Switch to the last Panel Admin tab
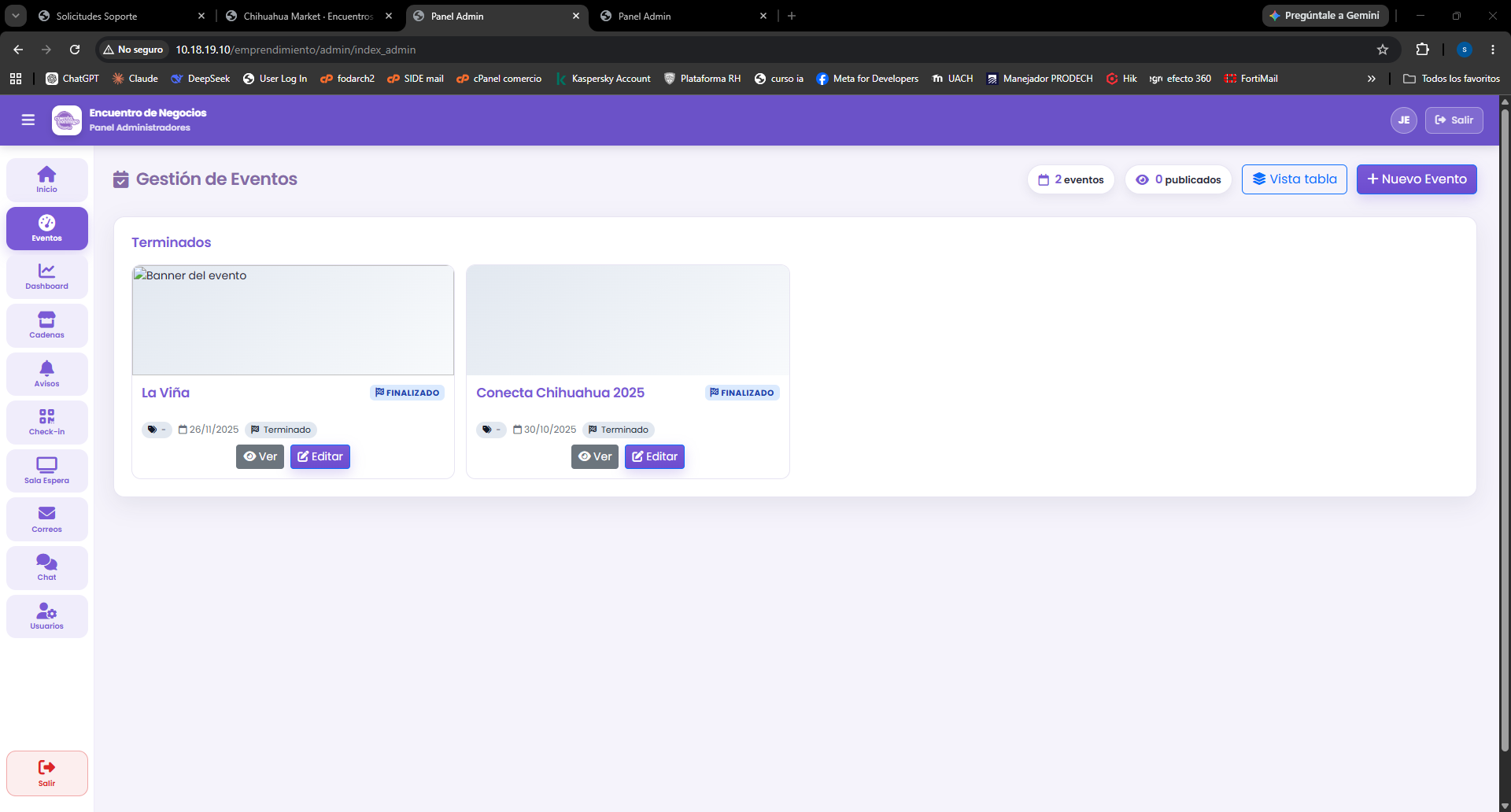Image resolution: width=1511 pixels, height=812 pixels. click(683, 16)
